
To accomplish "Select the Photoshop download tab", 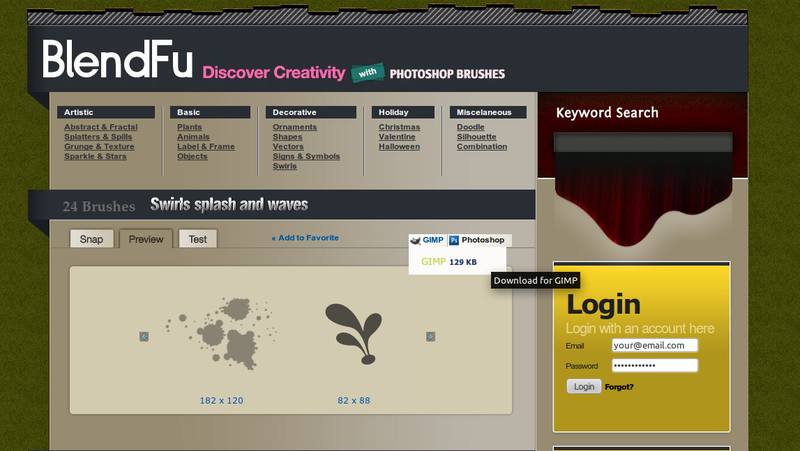I will [478, 240].
